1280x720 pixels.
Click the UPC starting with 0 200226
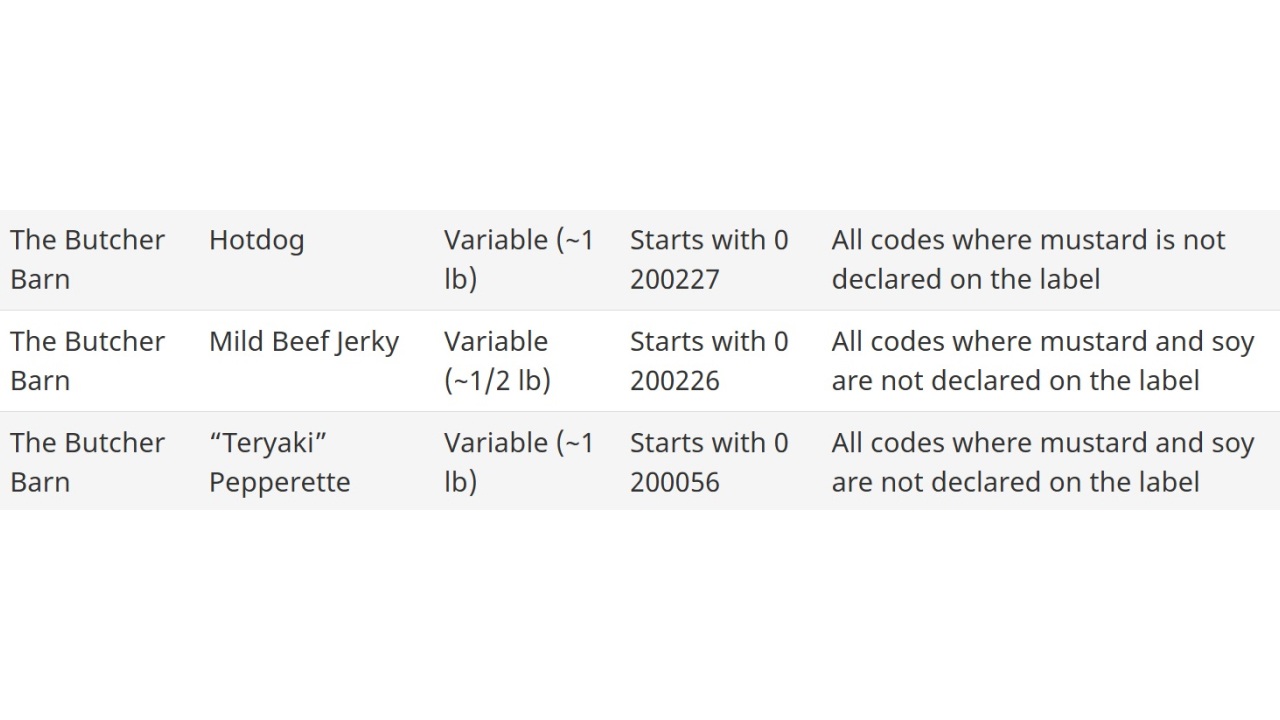[x=709, y=361]
